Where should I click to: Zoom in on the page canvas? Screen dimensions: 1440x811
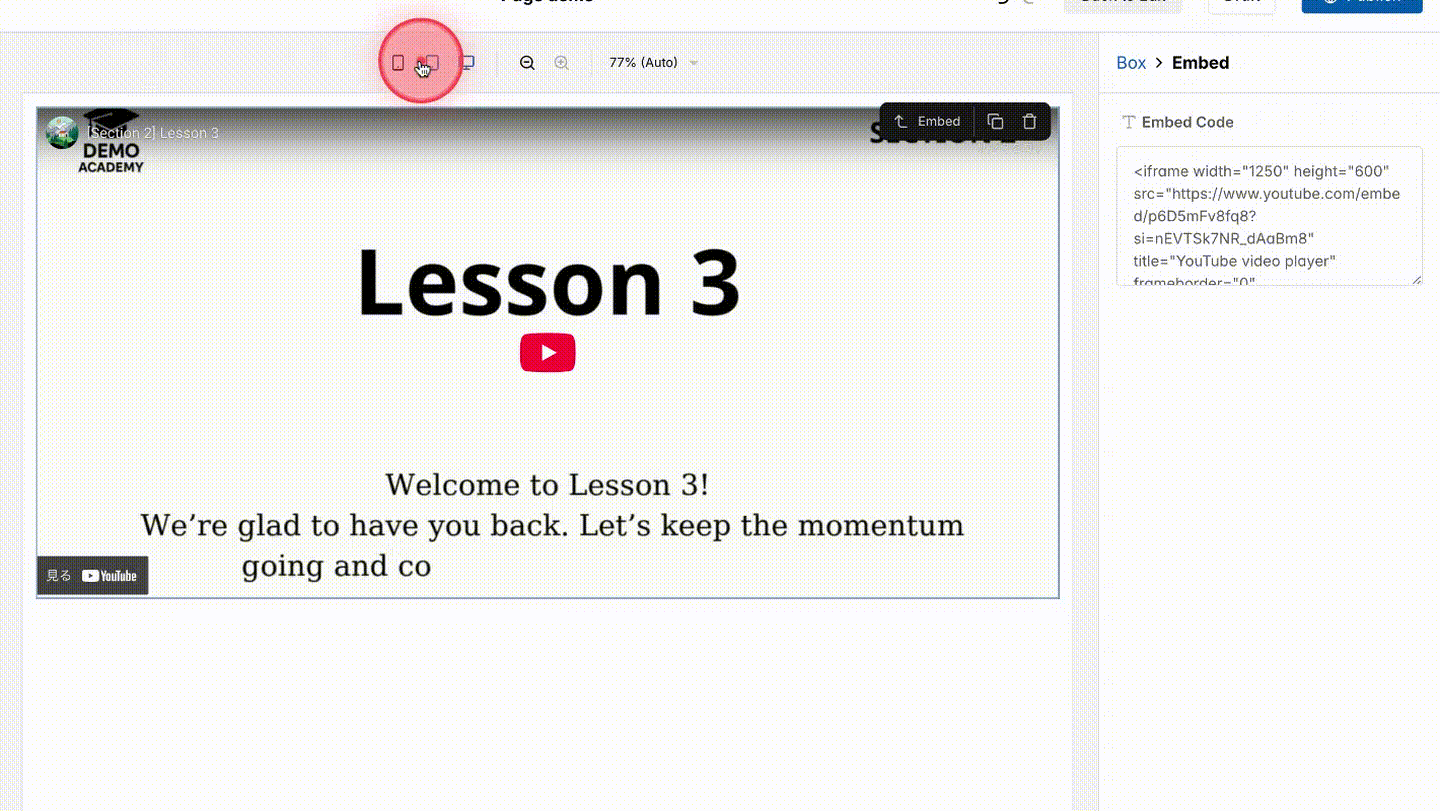[561, 62]
